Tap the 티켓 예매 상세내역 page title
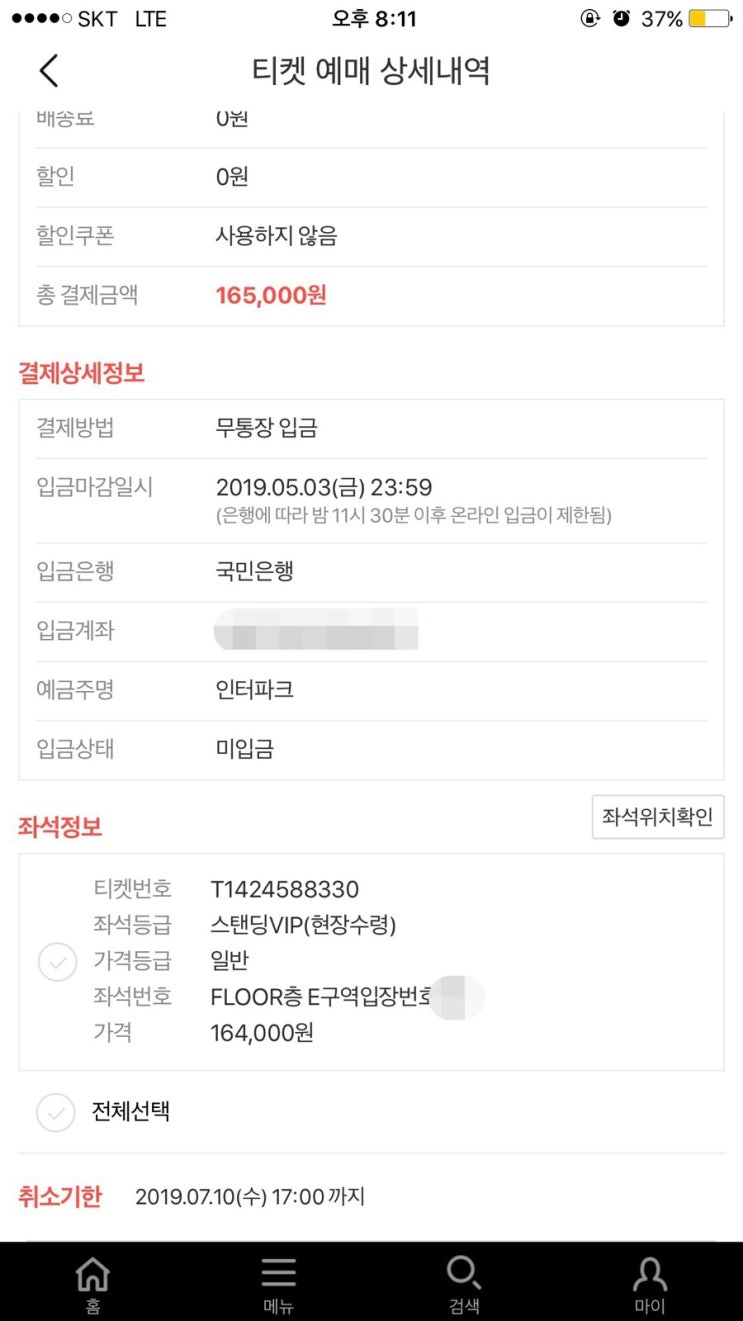The height and width of the screenshot is (1321, 743). 371,71
